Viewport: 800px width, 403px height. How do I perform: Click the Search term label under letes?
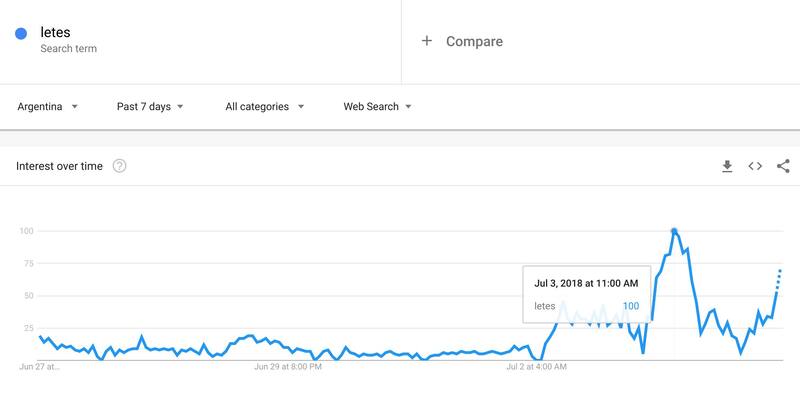click(x=68, y=48)
